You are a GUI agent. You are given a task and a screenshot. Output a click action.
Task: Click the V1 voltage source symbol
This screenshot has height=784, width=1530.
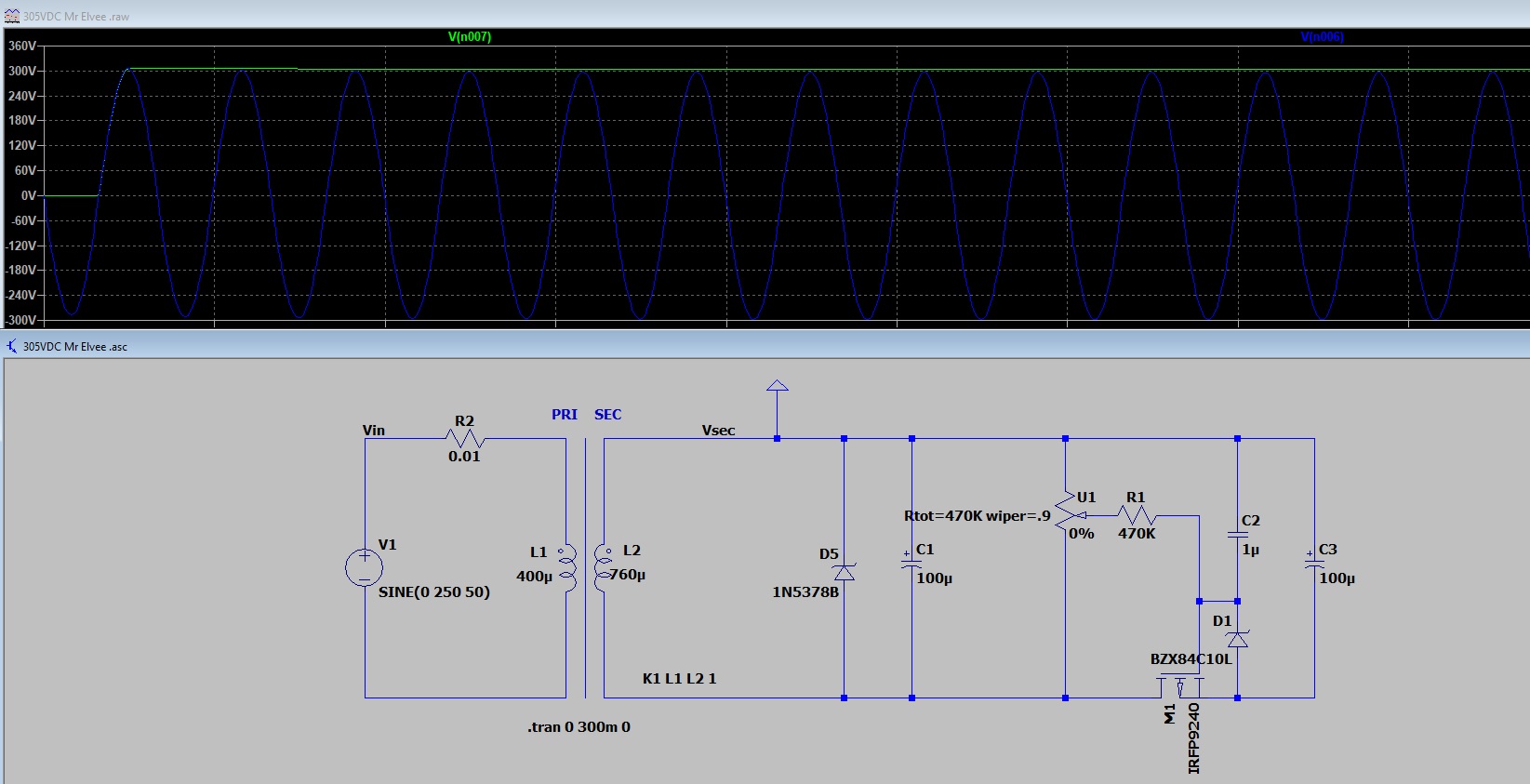tap(364, 567)
